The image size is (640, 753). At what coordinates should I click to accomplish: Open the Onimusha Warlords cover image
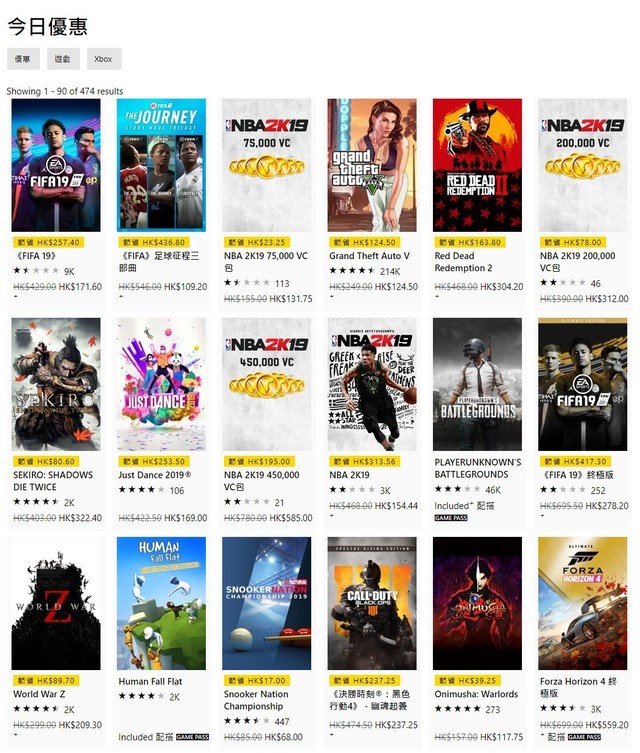477,603
